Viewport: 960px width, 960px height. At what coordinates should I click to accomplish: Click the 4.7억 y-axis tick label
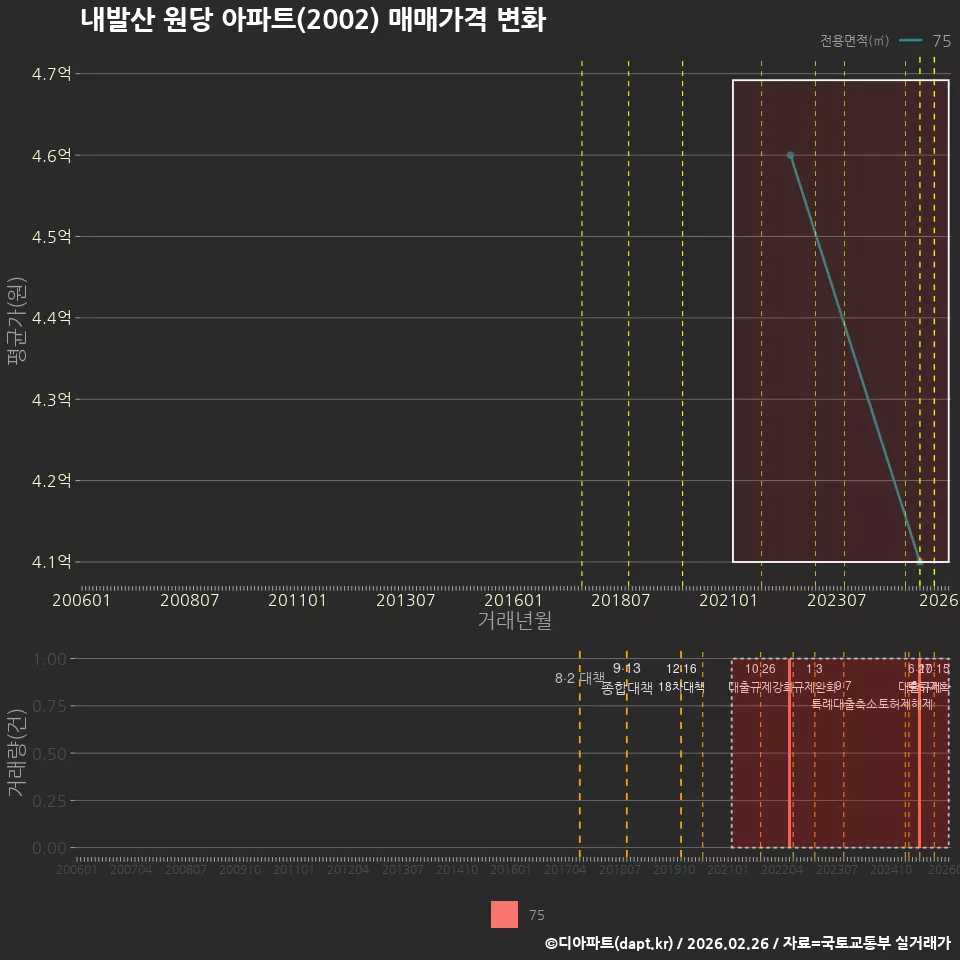click(51, 74)
